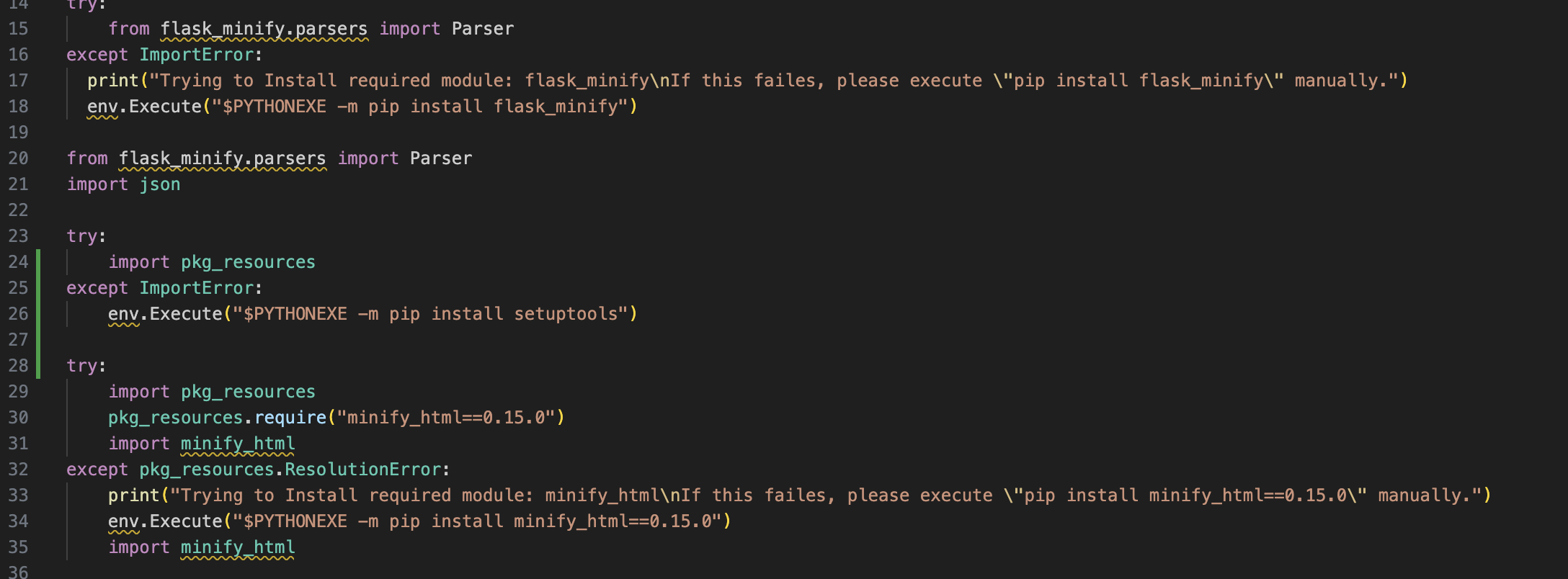This screenshot has width=1568, height=579.
Task: Click 'ResolutionError' on line 32
Action: (x=362, y=470)
